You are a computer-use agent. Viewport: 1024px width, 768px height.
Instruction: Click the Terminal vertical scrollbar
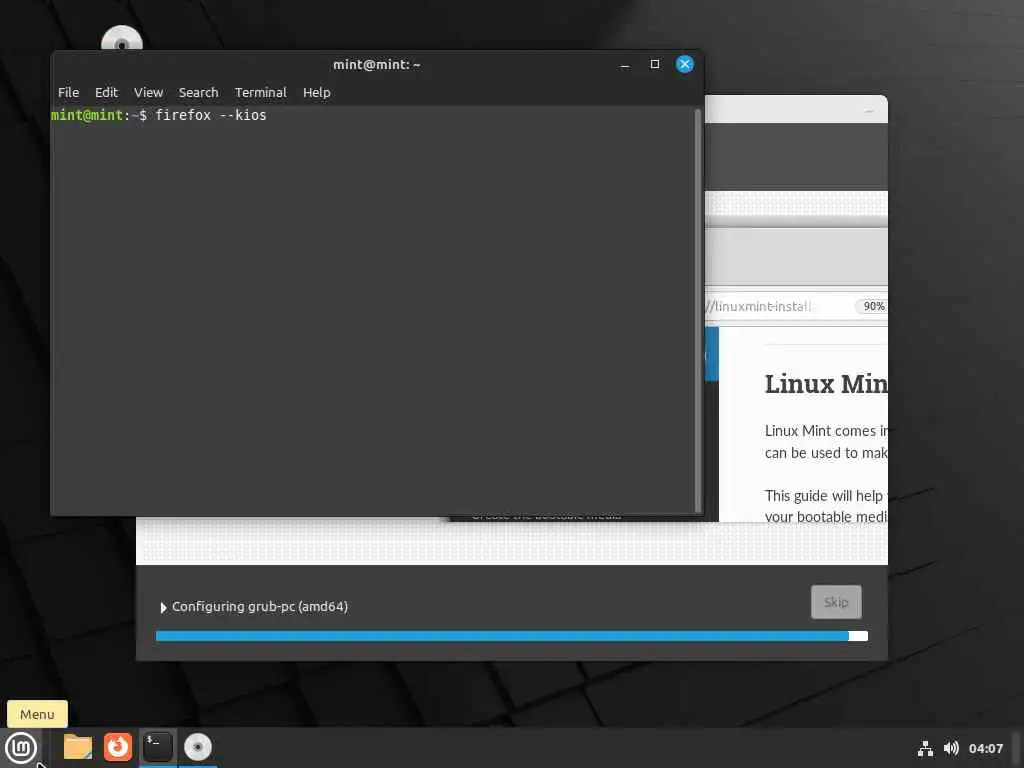click(698, 311)
